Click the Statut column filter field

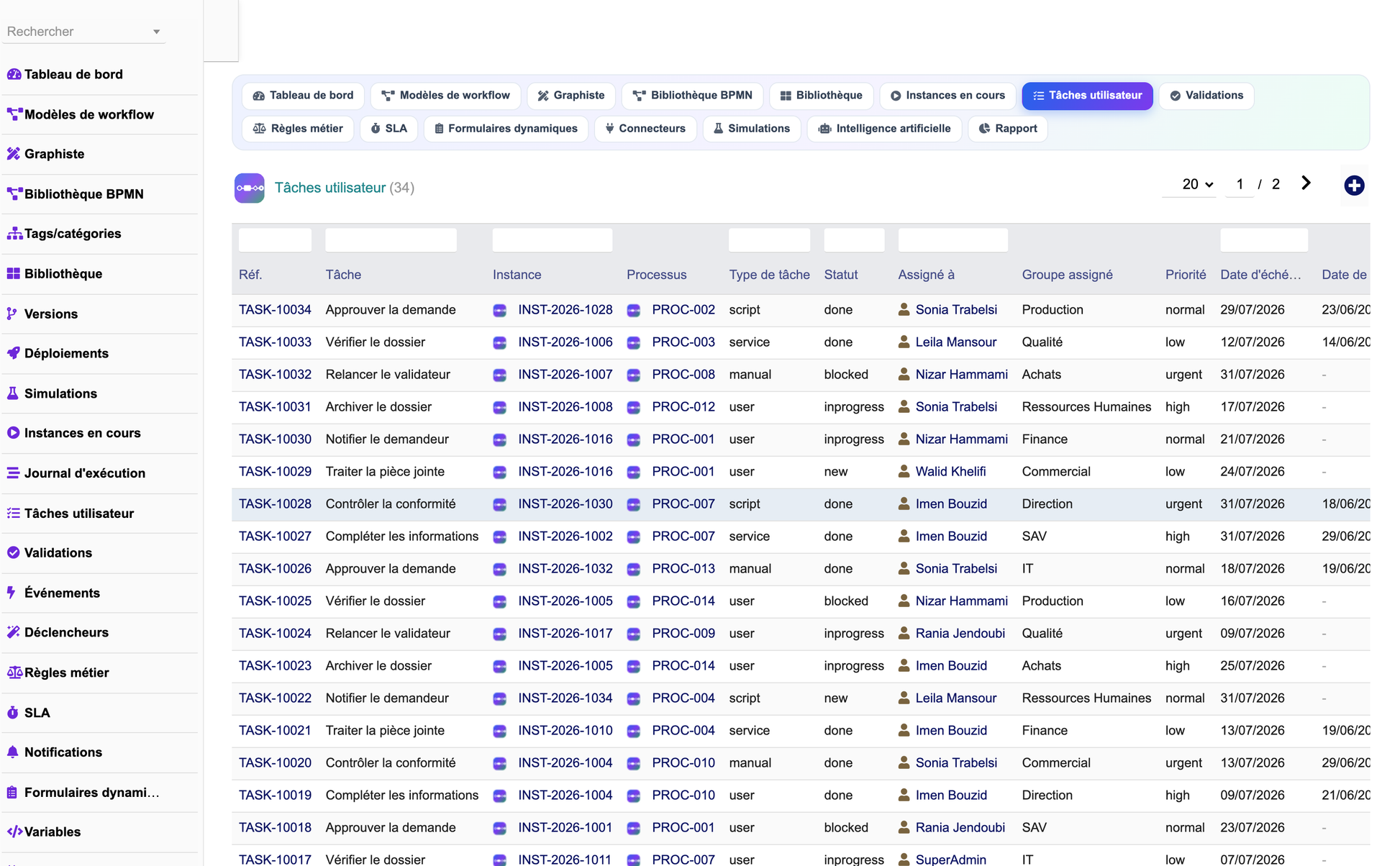854,240
